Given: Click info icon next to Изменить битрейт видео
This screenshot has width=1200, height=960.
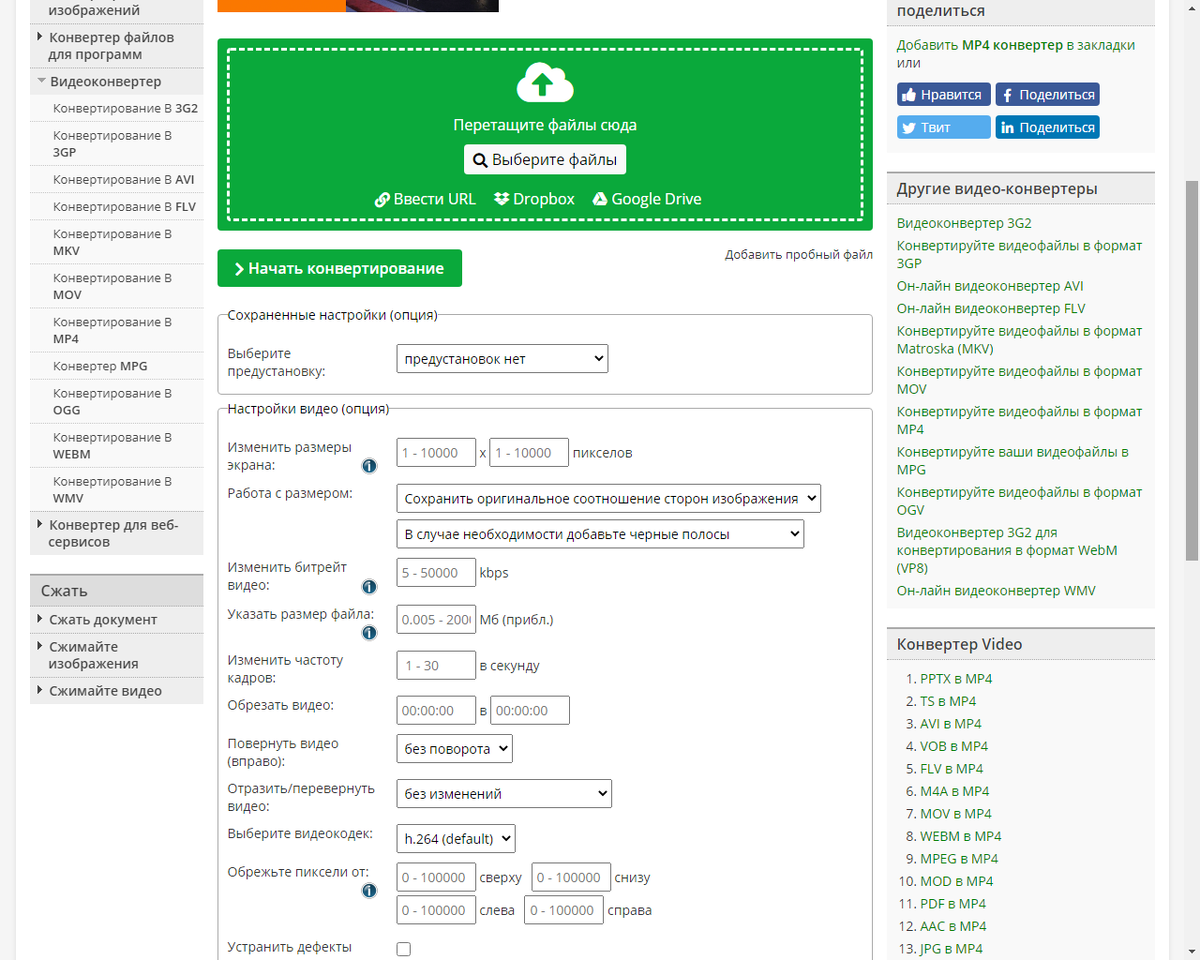Looking at the screenshot, I should tap(369, 587).
